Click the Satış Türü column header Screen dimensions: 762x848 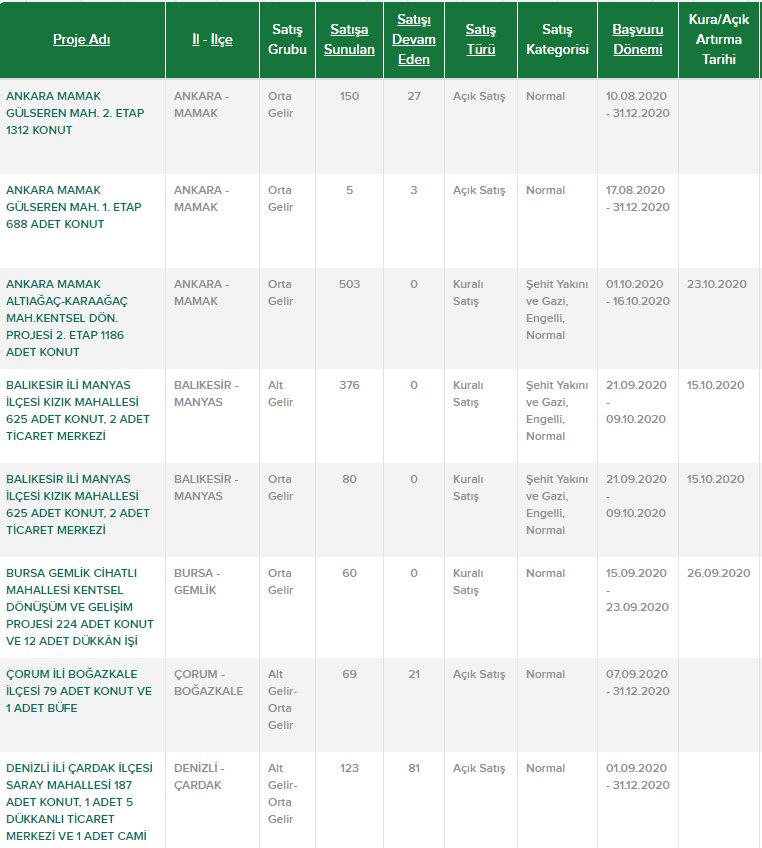coord(481,40)
